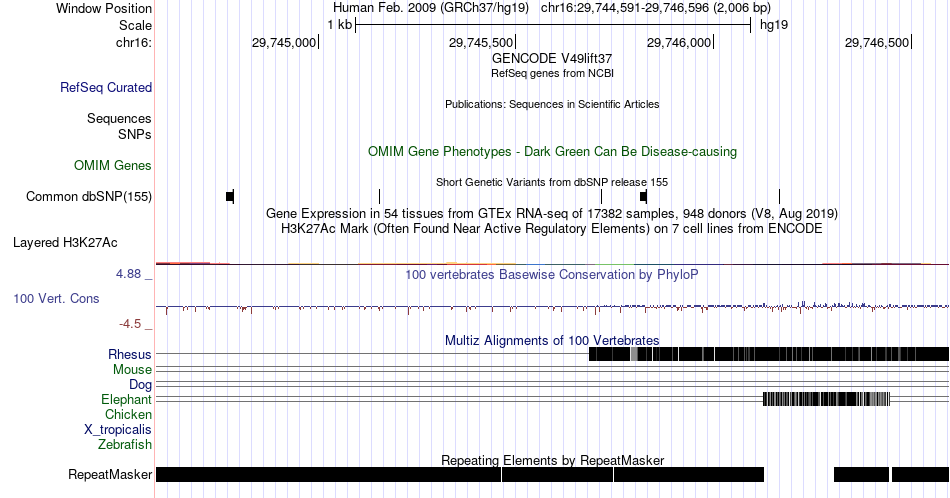Click the Elephant alignment block
Image resolution: width=950 pixels, height=498 pixels.
click(826, 399)
